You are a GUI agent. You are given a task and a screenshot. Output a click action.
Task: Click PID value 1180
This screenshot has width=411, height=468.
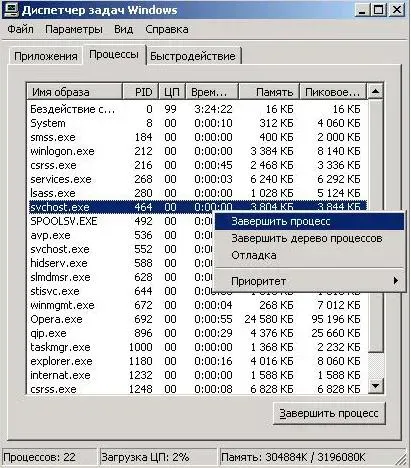(141, 361)
